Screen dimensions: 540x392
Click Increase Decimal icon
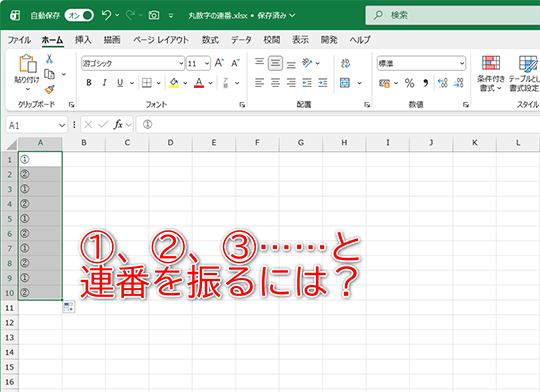pos(443,83)
